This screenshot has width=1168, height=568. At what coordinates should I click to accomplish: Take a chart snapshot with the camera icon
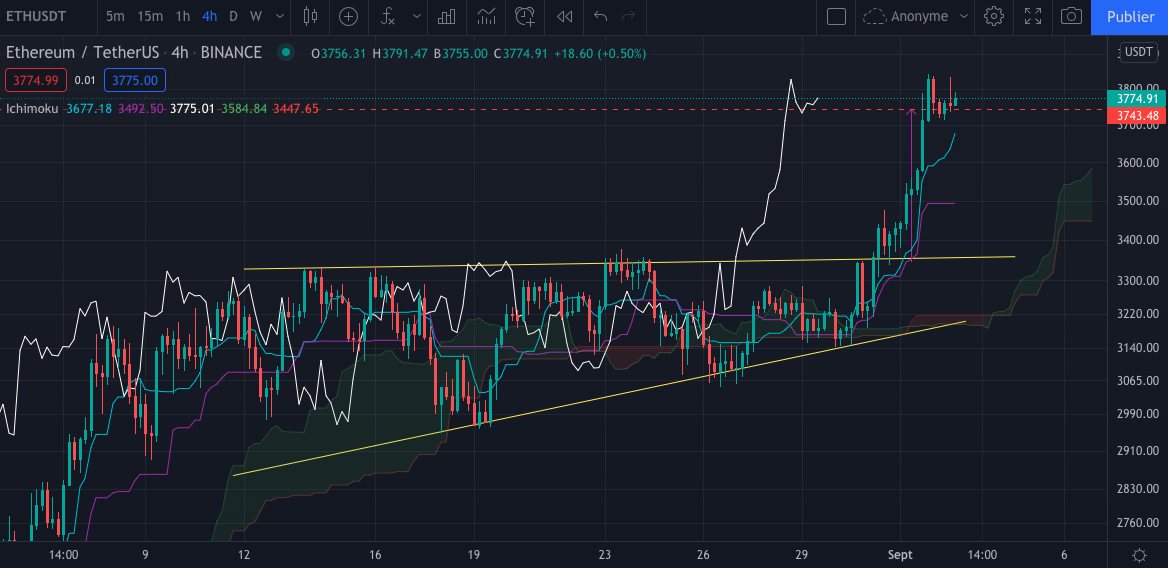coord(1071,16)
